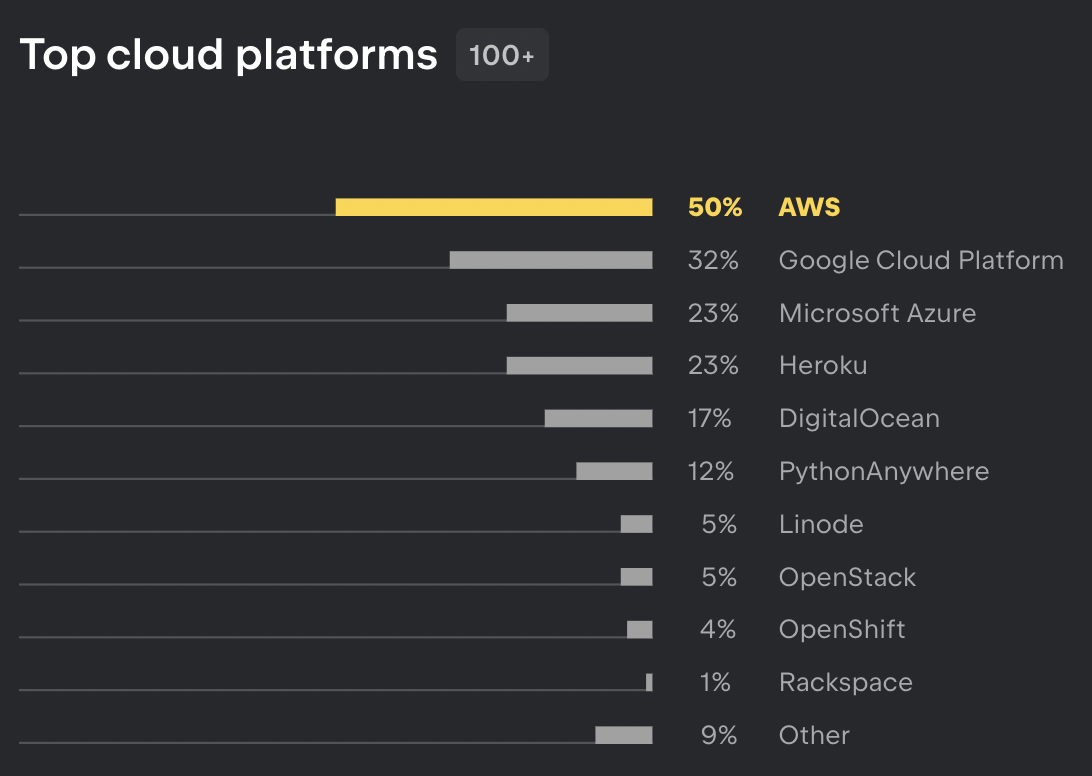Click the Heroku label
Image resolution: width=1092 pixels, height=776 pixels.
pyautogui.click(x=823, y=366)
